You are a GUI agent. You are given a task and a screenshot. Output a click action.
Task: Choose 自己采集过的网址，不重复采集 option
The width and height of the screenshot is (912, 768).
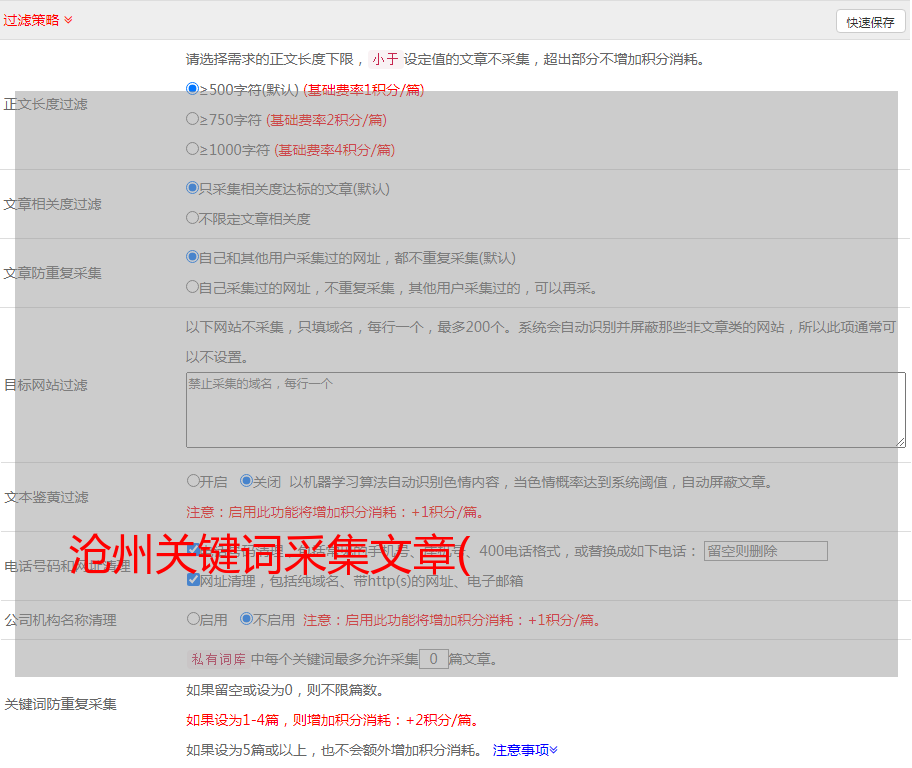[x=193, y=287]
